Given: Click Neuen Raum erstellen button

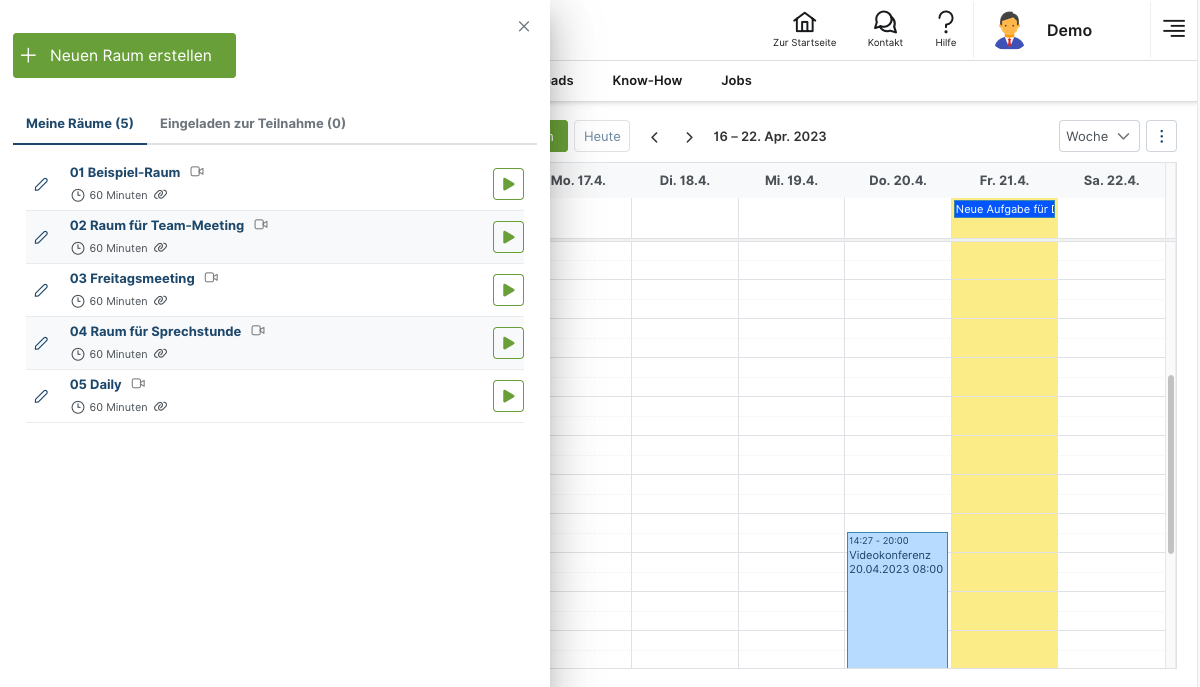Looking at the screenshot, I should point(124,56).
